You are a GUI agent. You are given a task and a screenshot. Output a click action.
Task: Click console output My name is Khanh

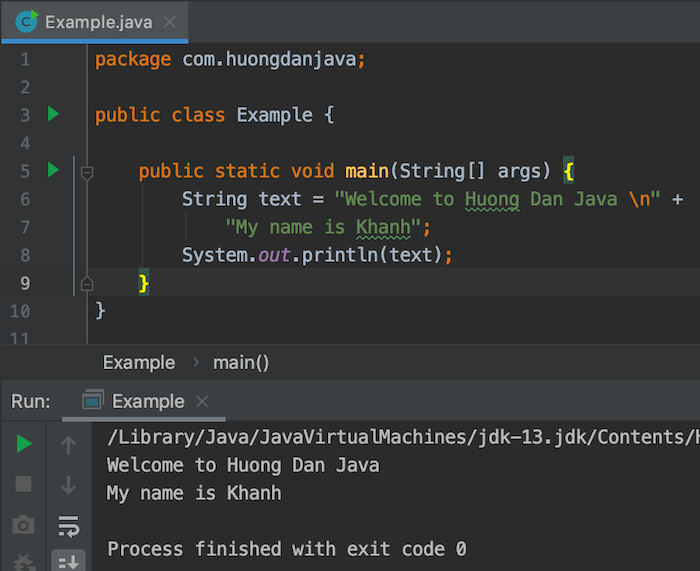(x=194, y=494)
